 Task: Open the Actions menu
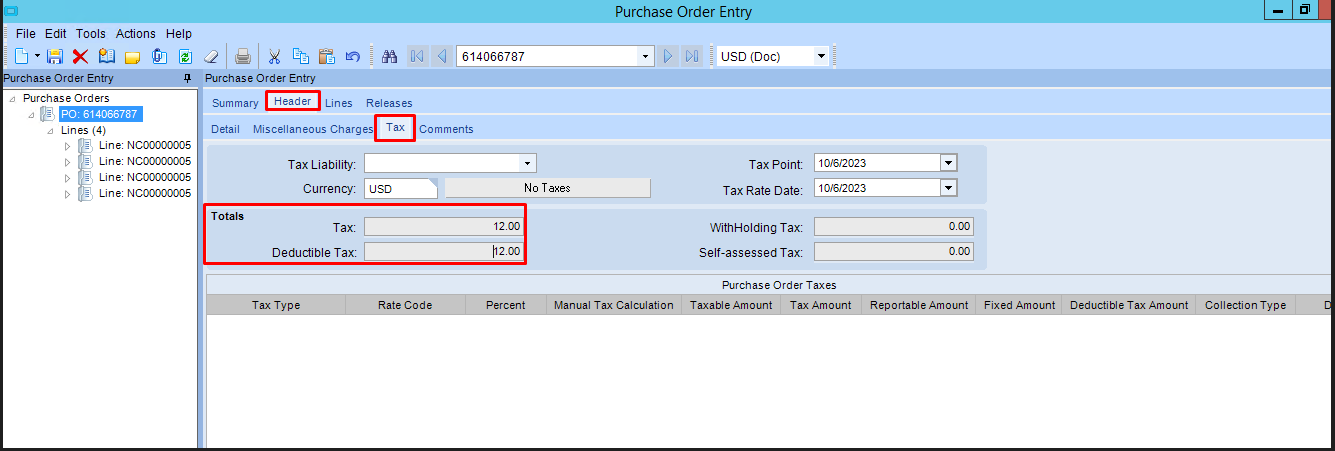[136, 34]
